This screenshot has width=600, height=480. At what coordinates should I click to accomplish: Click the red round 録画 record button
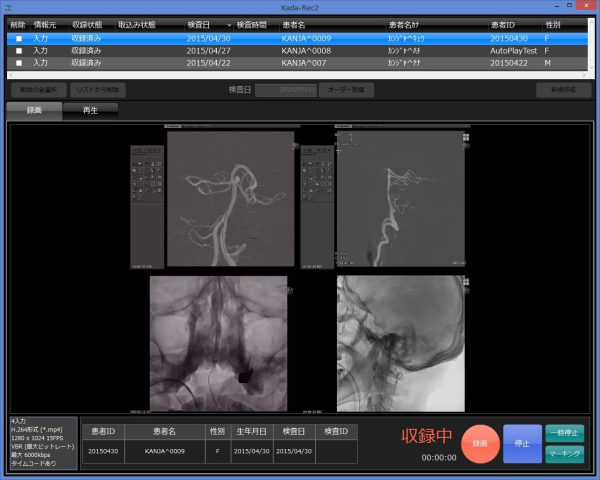480,443
